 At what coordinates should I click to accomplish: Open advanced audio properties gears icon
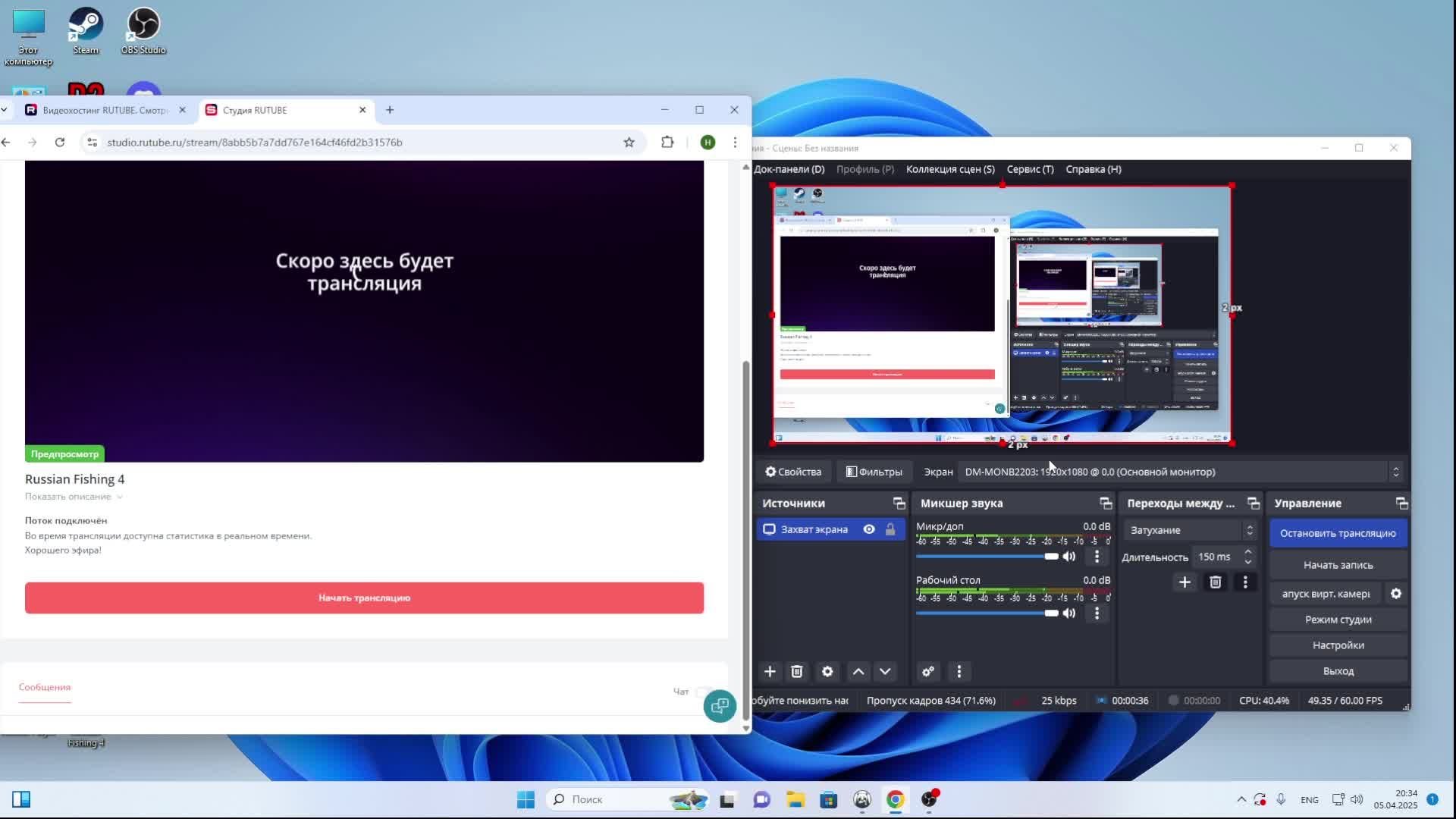[928, 671]
